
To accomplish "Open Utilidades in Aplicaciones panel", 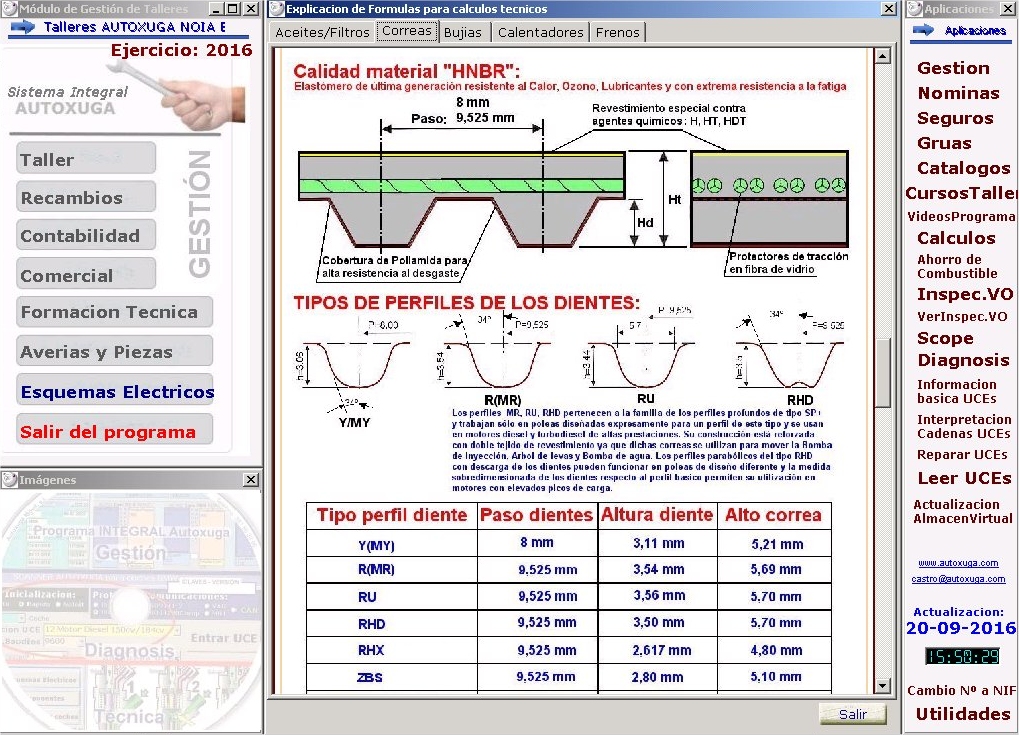I will [x=962, y=714].
